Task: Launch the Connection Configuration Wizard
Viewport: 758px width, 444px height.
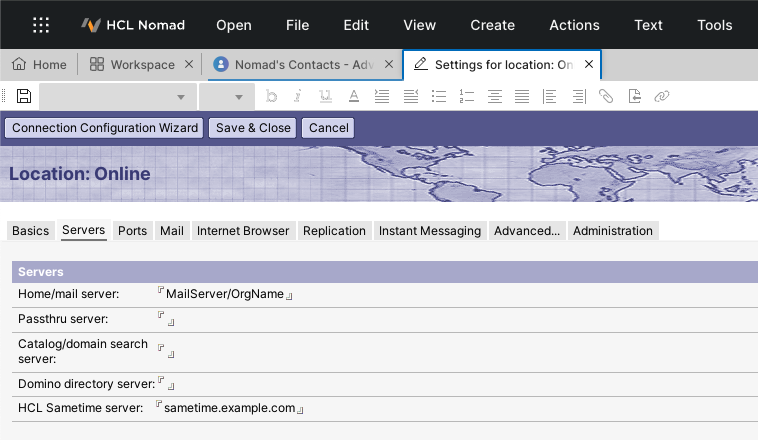Action: (x=106, y=128)
